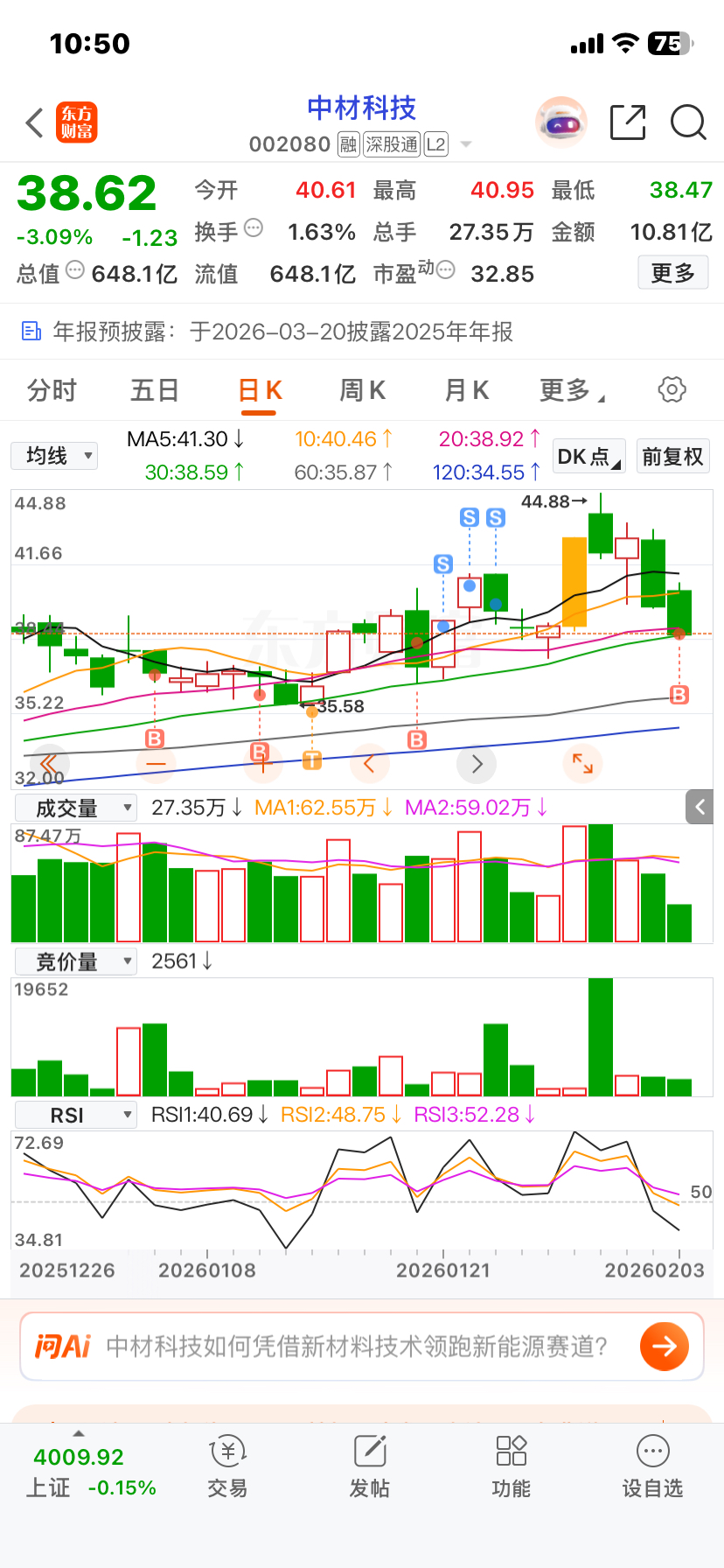The height and width of the screenshot is (1568, 724).
Task: Open the 交易 trade icon
Action: pyautogui.click(x=227, y=1451)
